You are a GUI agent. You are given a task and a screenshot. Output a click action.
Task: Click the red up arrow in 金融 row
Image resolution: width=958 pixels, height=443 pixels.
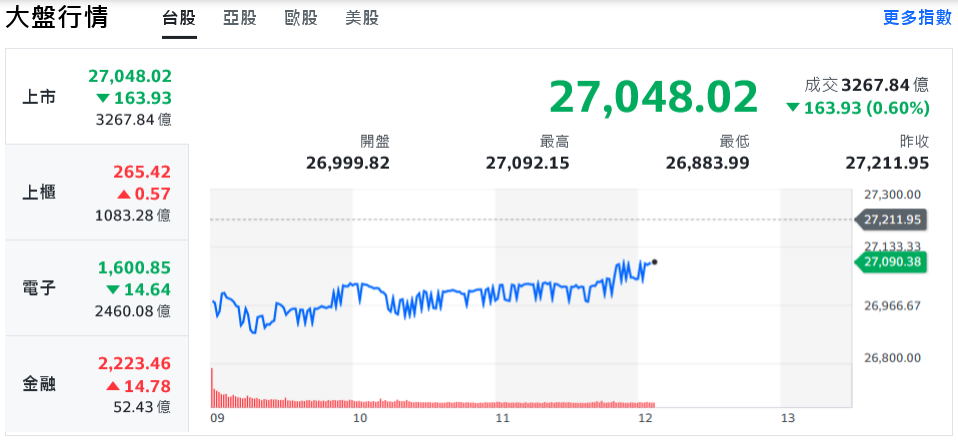[113, 386]
